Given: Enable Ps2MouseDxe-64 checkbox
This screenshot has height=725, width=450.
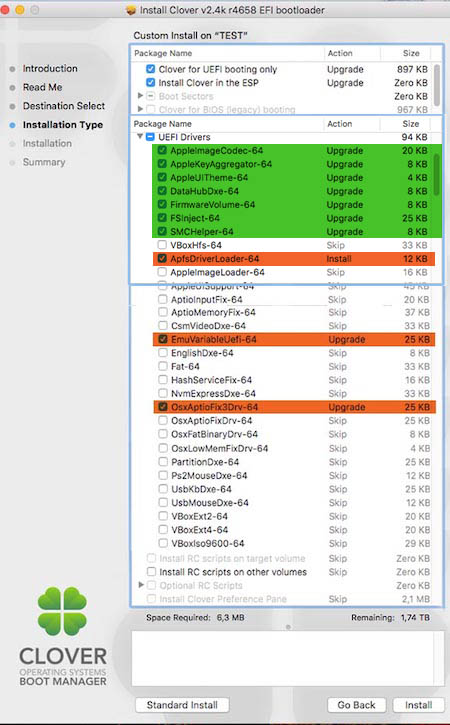Looking at the screenshot, I should pyautogui.click(x=163, y=475).
